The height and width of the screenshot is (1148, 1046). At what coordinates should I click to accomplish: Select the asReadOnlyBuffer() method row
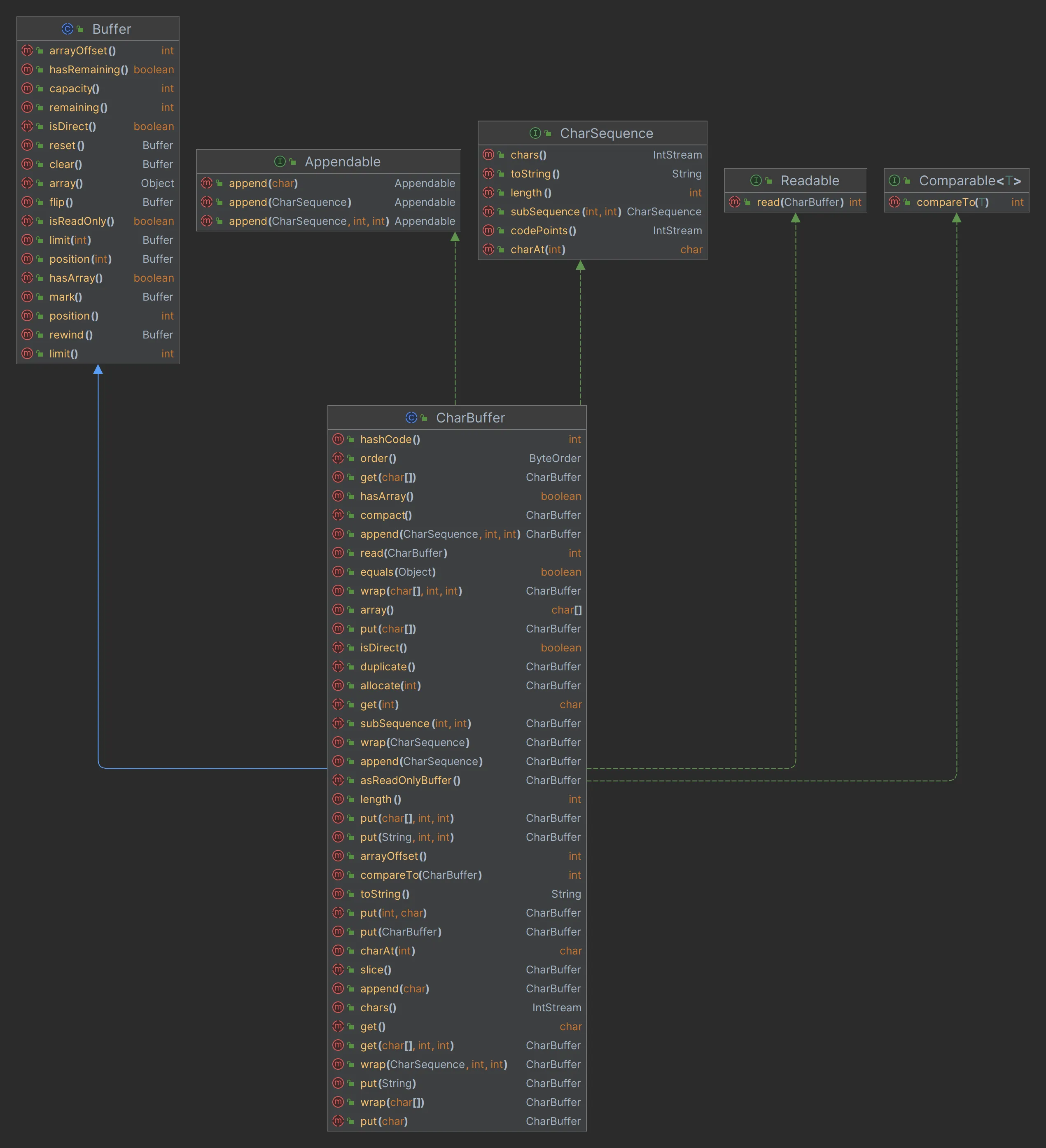click(x=410, y=780)
